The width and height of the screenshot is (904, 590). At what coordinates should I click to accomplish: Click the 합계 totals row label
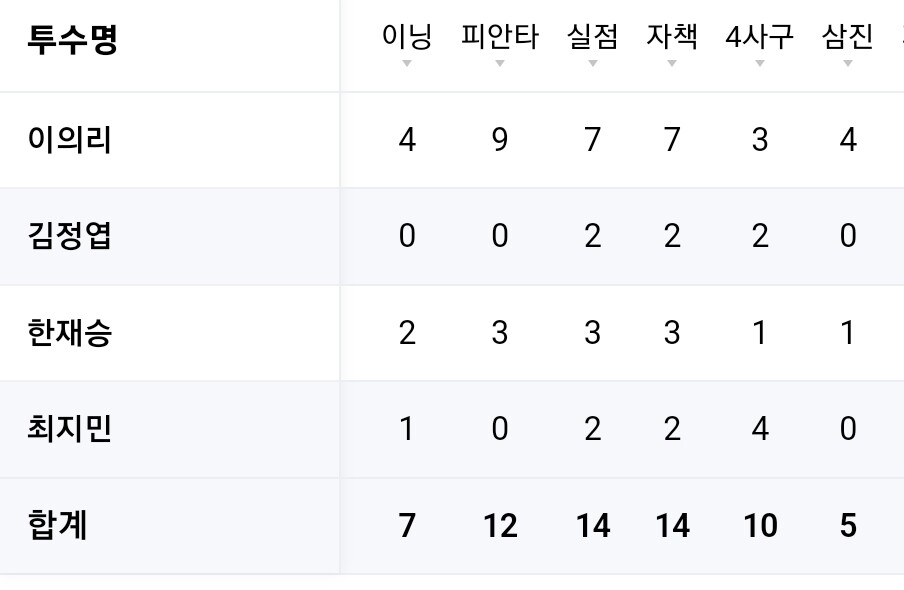(58, 525)
